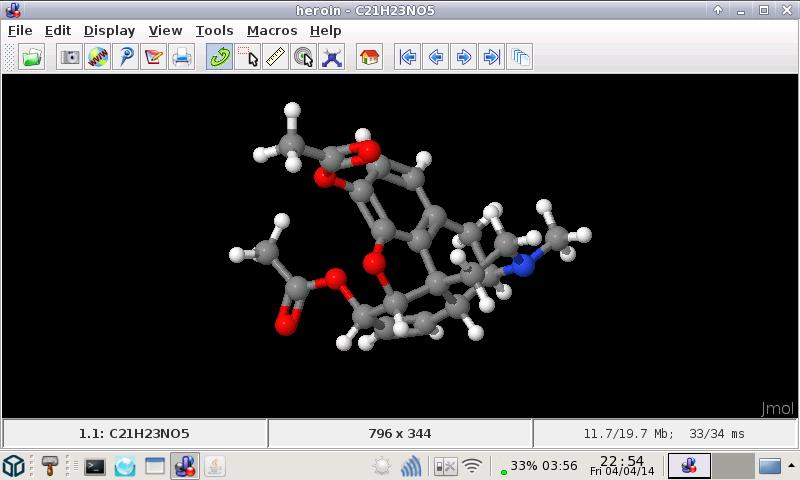Open the Help menu

tap(326, 31)
